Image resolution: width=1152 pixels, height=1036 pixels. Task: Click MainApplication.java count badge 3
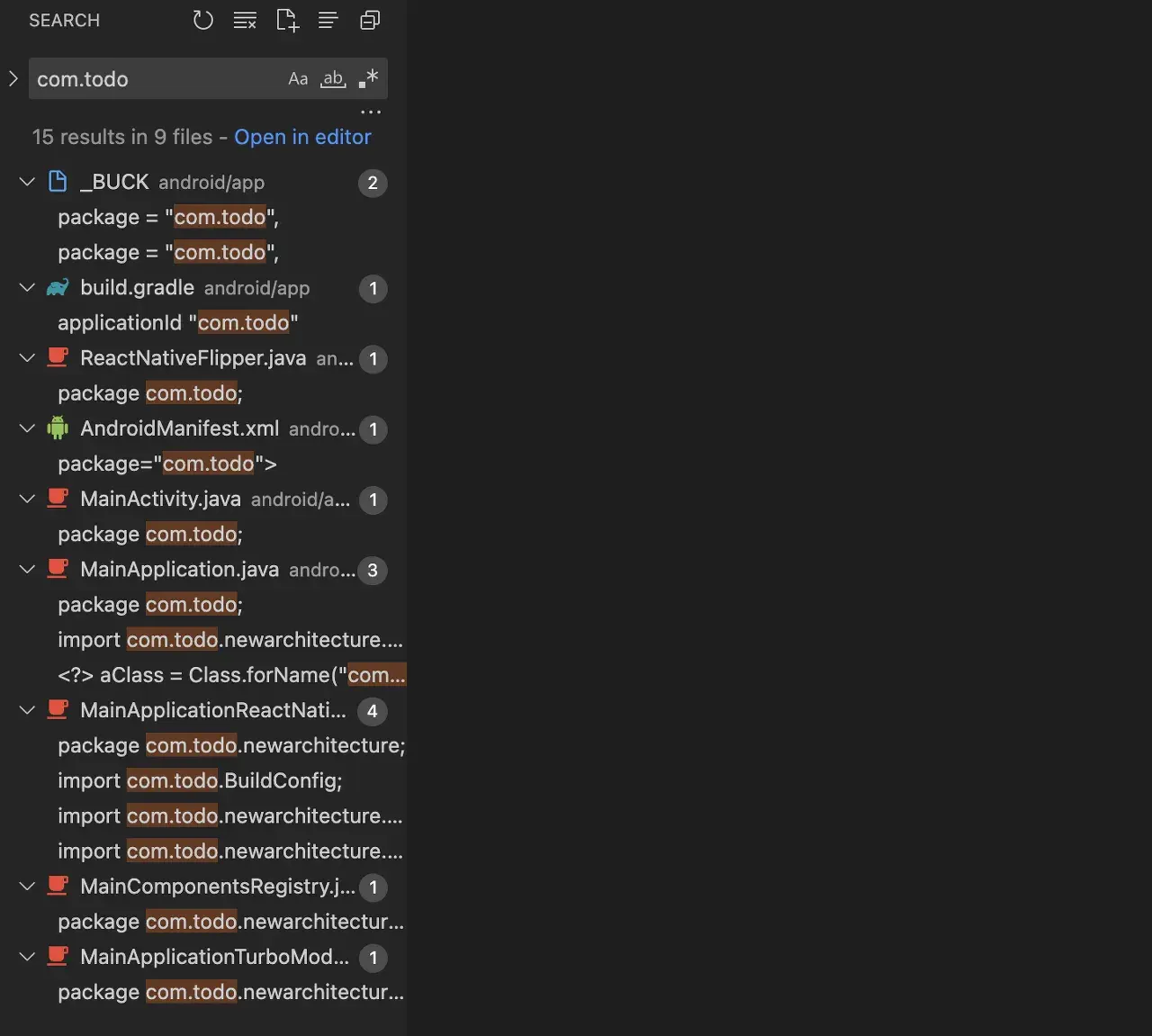coord(373,571)
